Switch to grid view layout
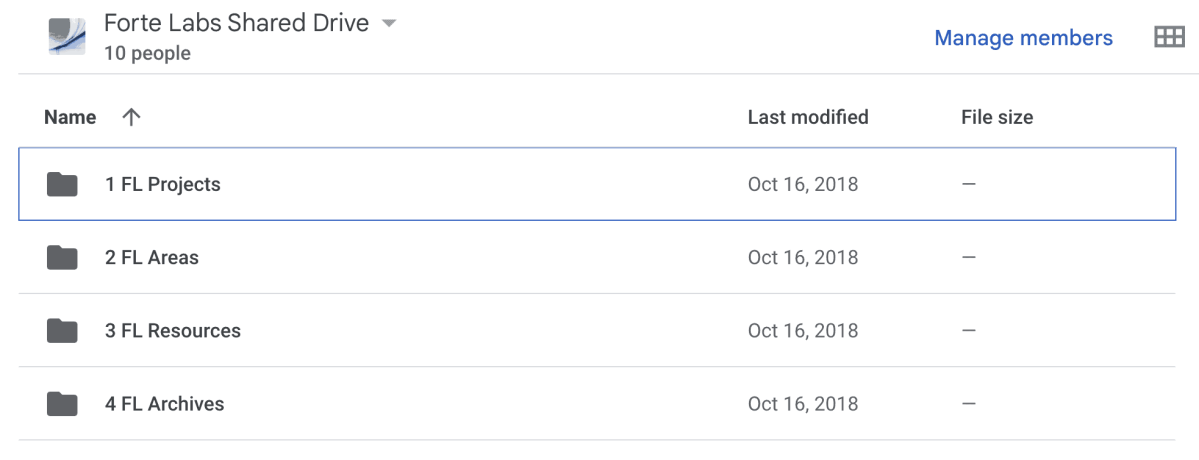Image resolution: width=1199 pixels, height=460 pixels. (1169, 38)
